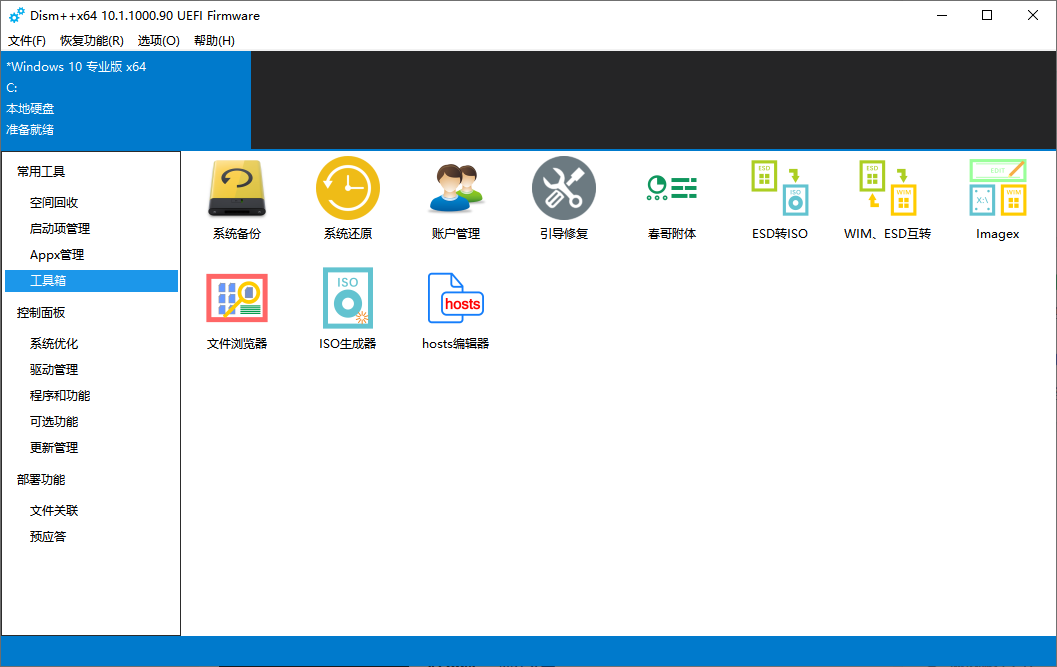Close the Dism++ window
The height and width of the screenshot is (667, 1057).
pos(1033,15)
